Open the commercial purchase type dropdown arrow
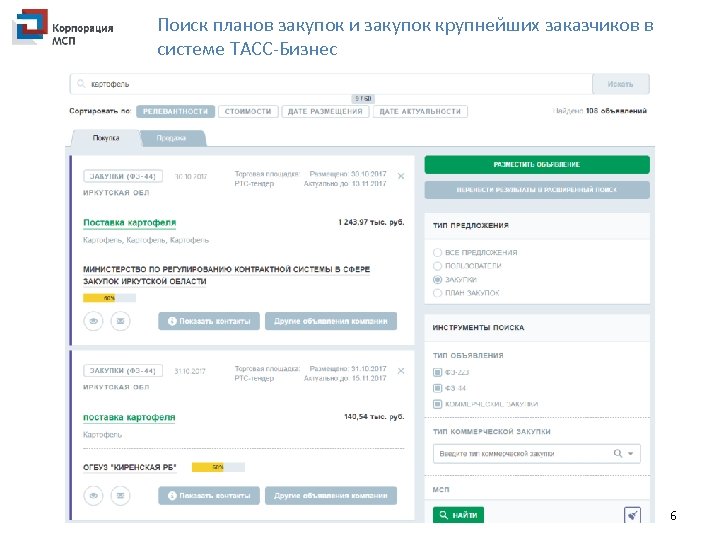 click(631, 453)
